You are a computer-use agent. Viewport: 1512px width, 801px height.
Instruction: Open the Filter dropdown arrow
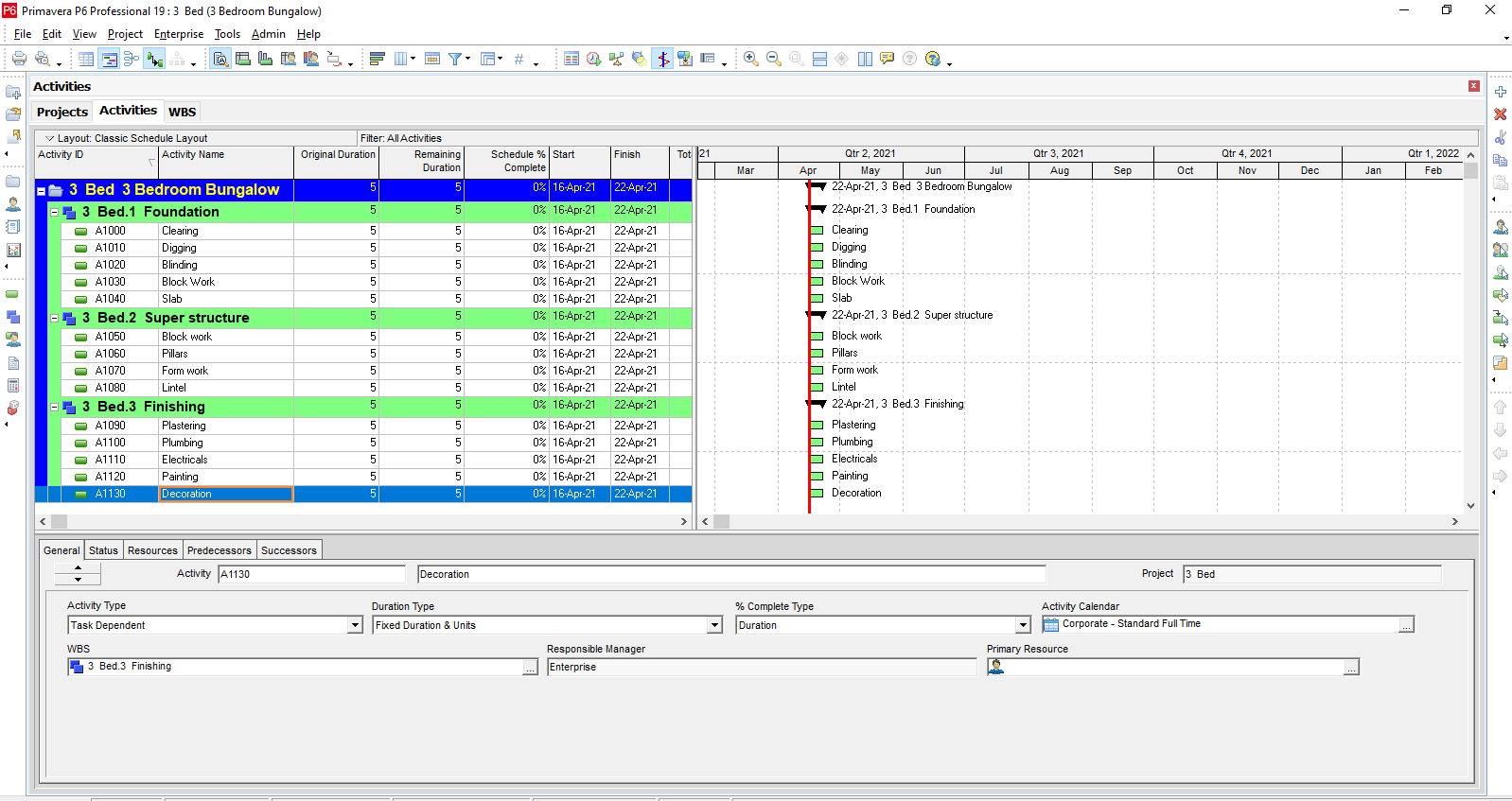[x=467, y=59]
